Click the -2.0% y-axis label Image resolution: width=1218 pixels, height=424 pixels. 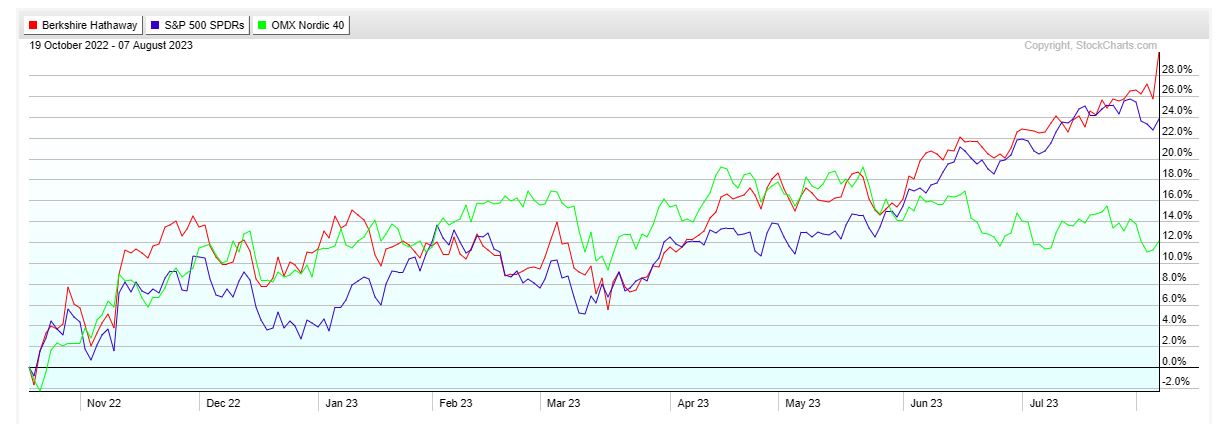click(1177, 383)
